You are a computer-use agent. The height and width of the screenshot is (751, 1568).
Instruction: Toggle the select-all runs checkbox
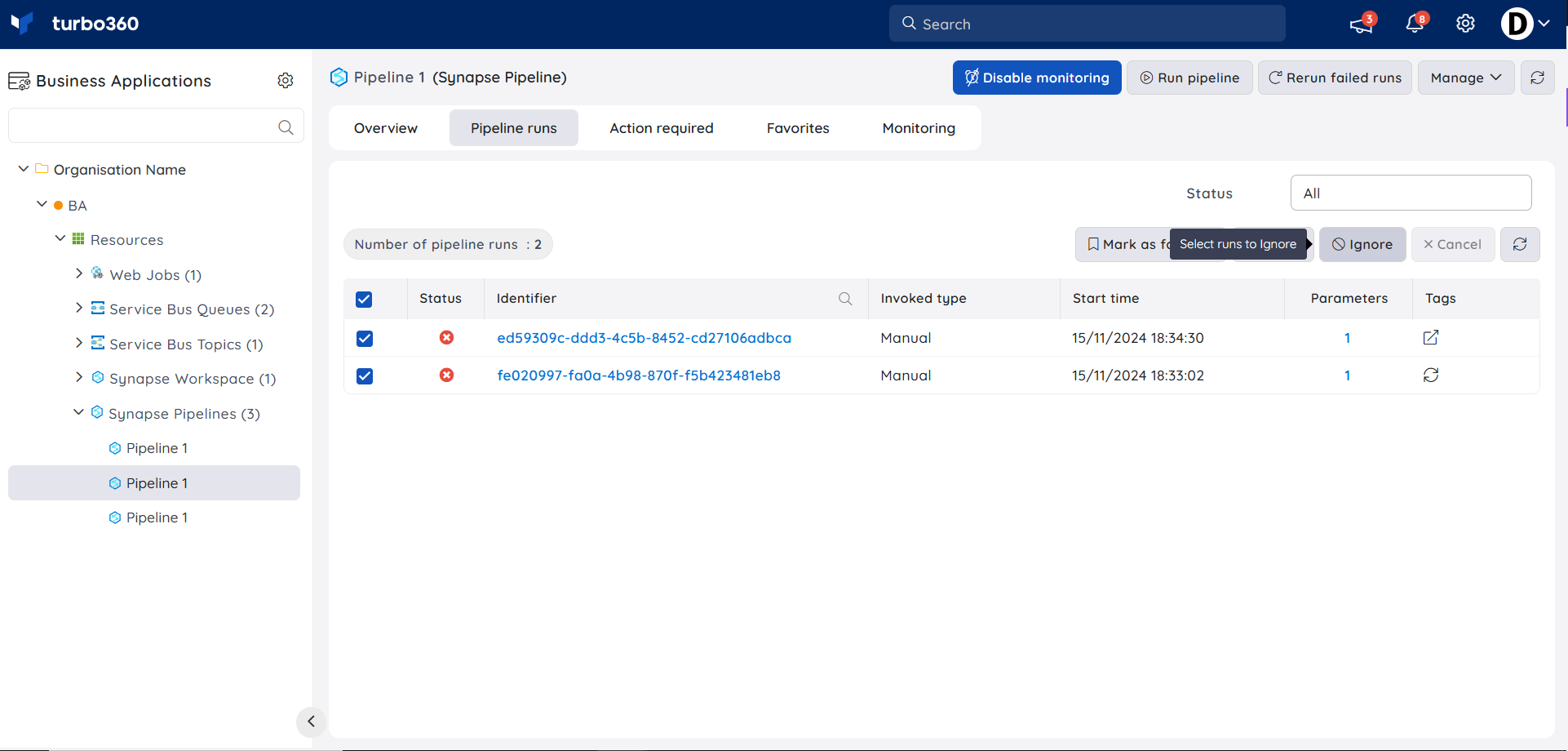click(x=364, y=300)
